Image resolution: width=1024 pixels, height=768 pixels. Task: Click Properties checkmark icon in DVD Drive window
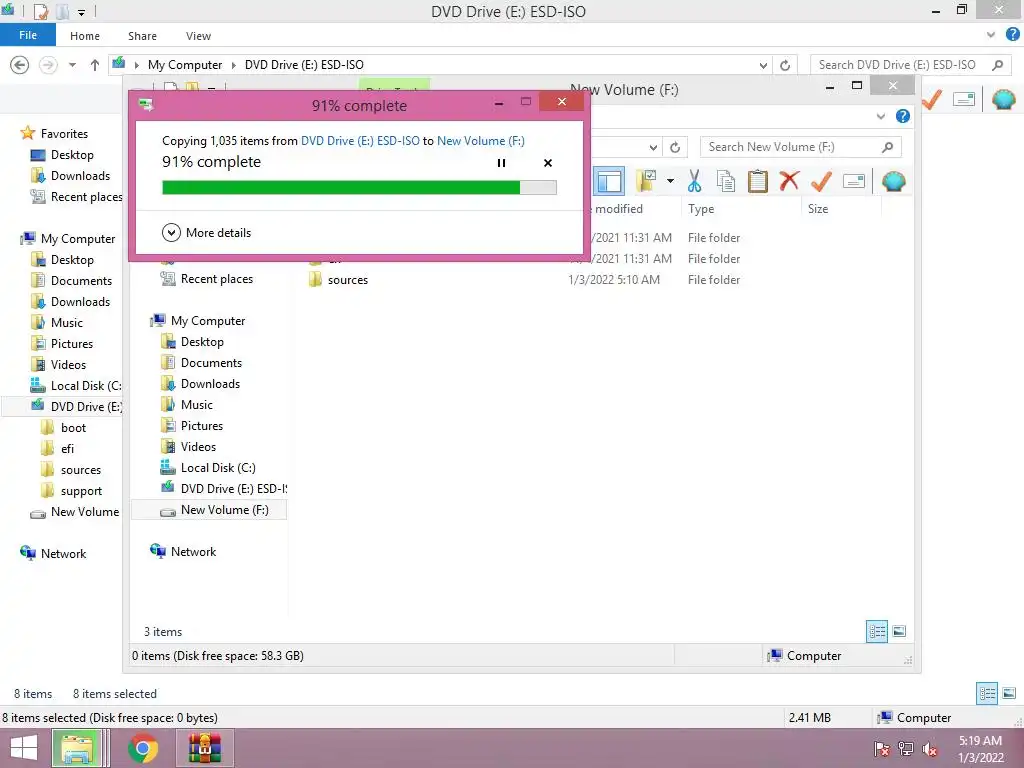tap(932, 99)
